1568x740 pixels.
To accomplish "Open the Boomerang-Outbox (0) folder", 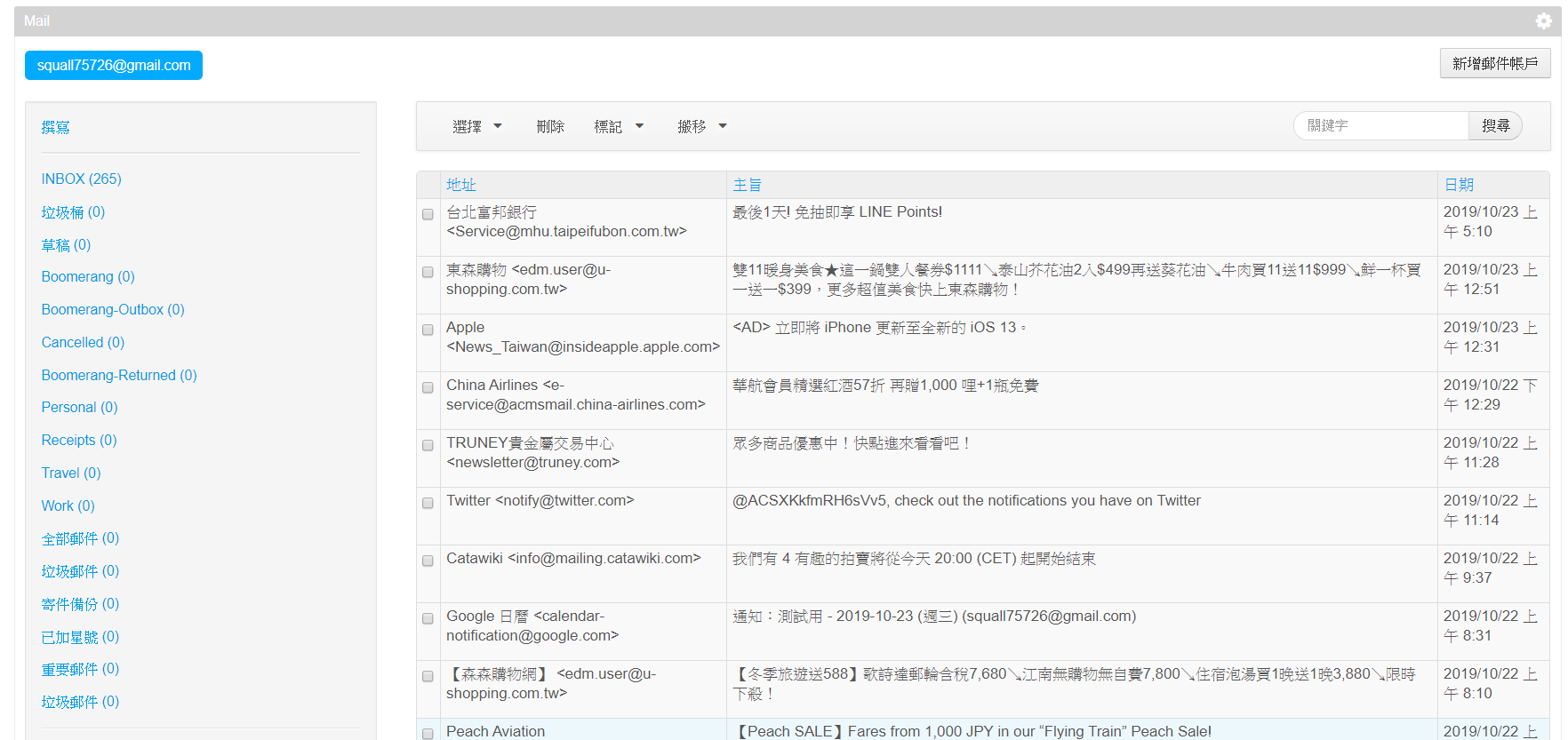I will [113, 309].
